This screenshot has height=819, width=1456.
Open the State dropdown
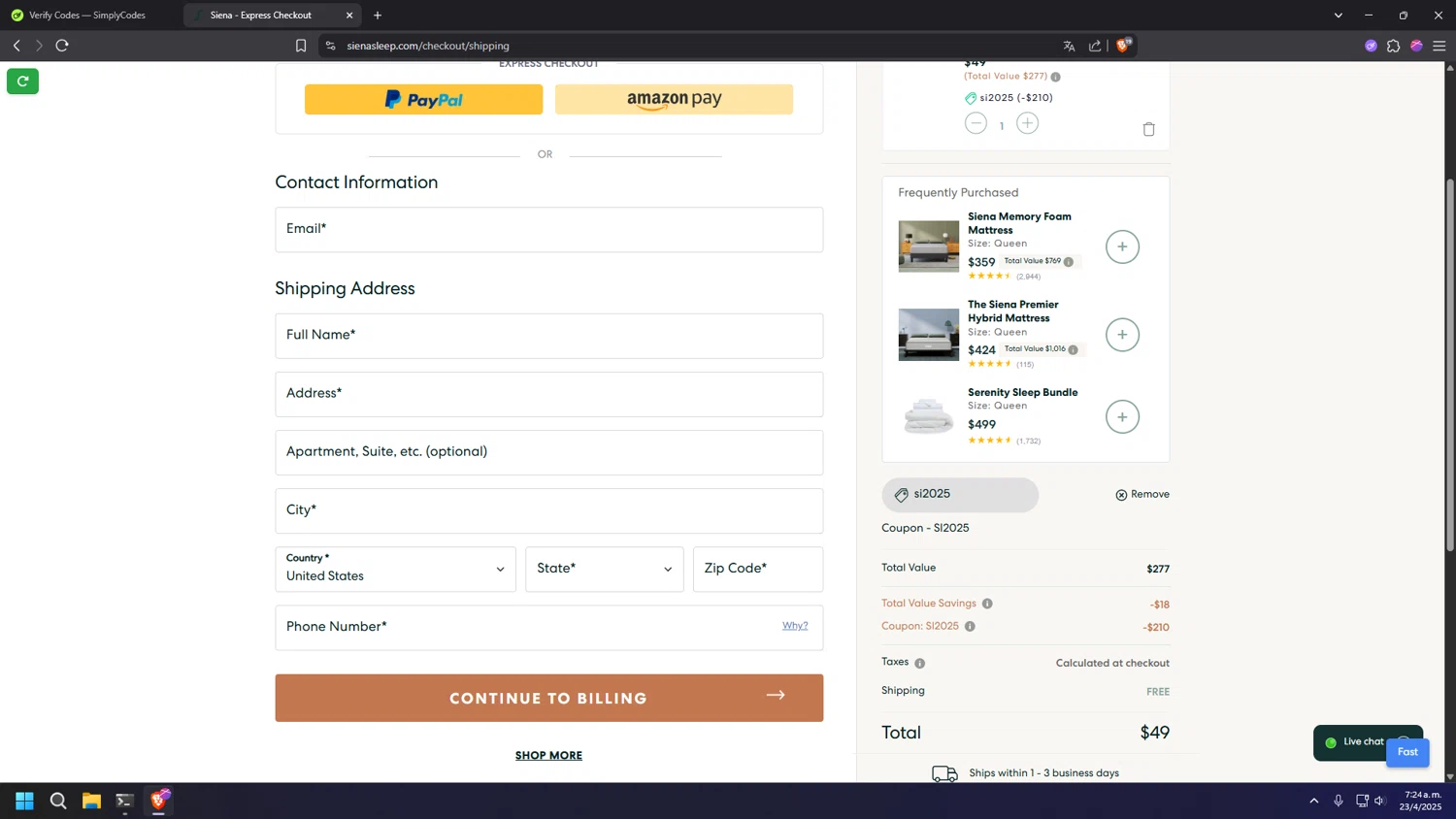point(604,569)
